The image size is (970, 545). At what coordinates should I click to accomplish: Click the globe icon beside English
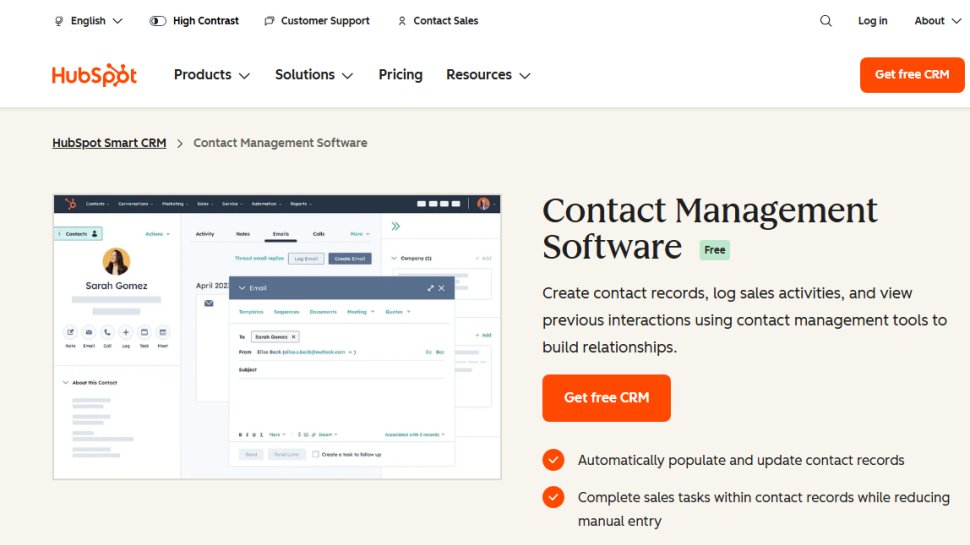tap(59, 21)
